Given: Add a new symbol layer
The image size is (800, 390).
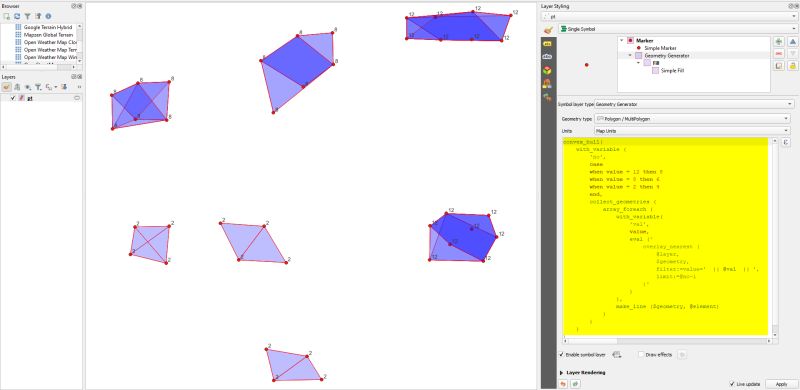Looking at the screenshot, I should (x=779, y=42).
